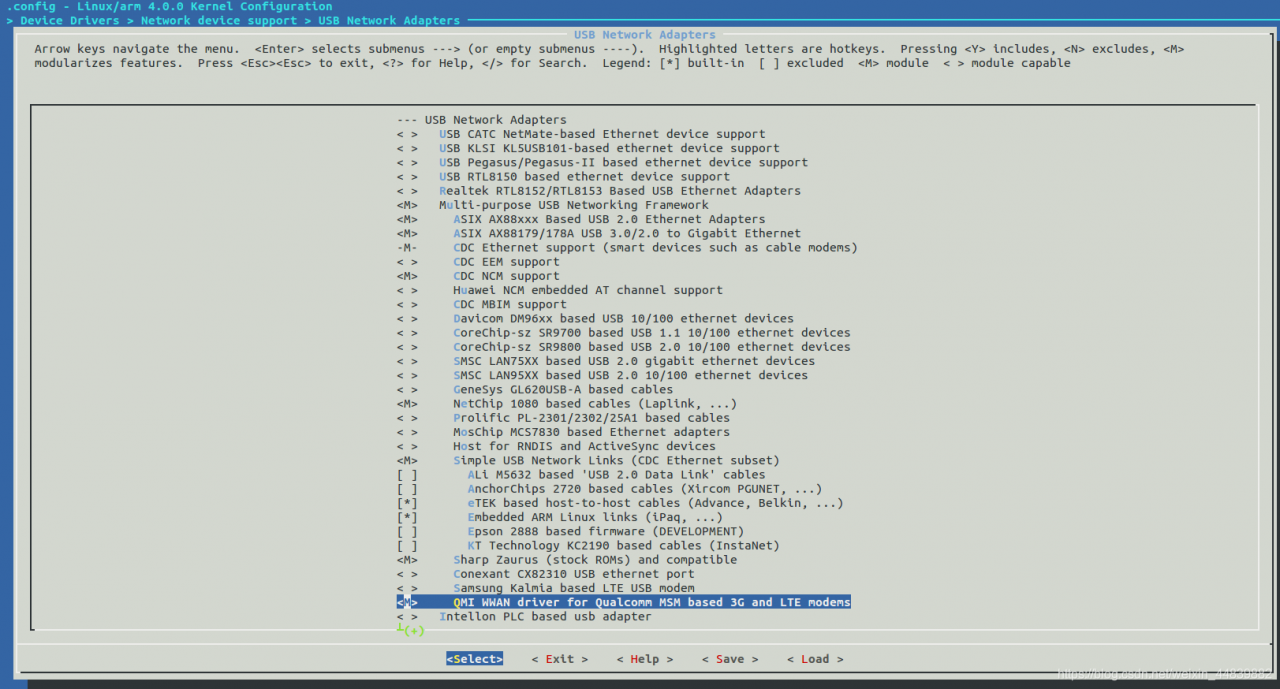Toggle module state of USB Pegasus/Pegasus-II
1280x689 pixels.
pos(407,162)
